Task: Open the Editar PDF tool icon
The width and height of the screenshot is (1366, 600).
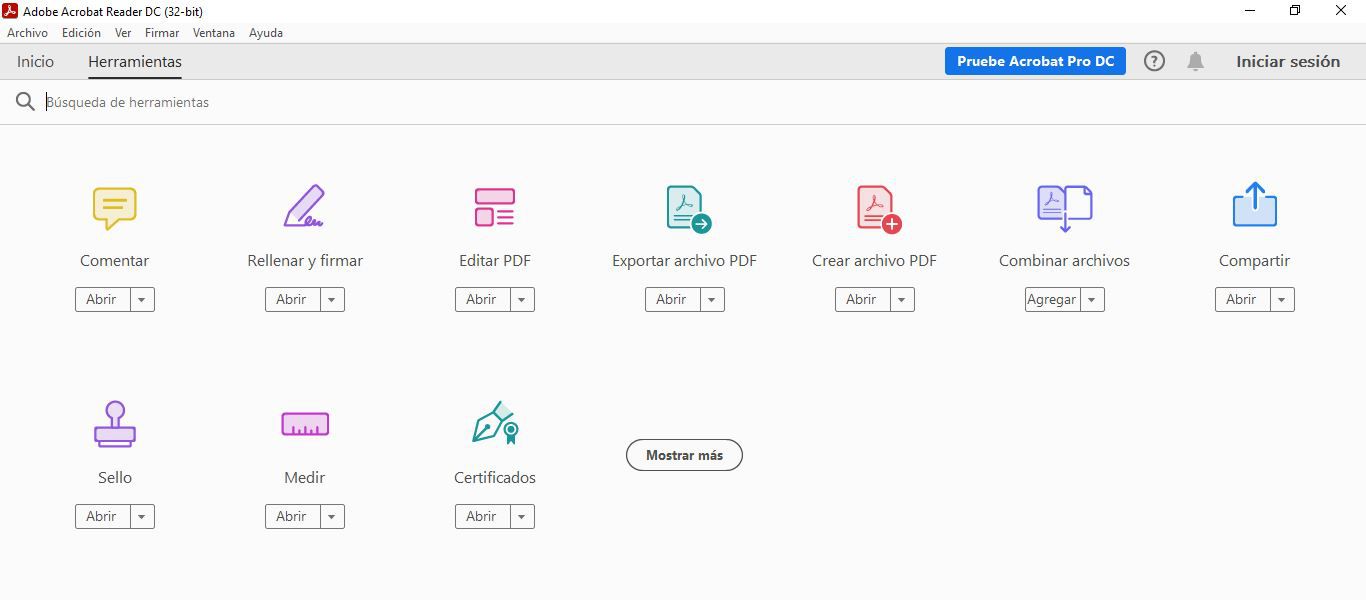Action: (494, 207)
